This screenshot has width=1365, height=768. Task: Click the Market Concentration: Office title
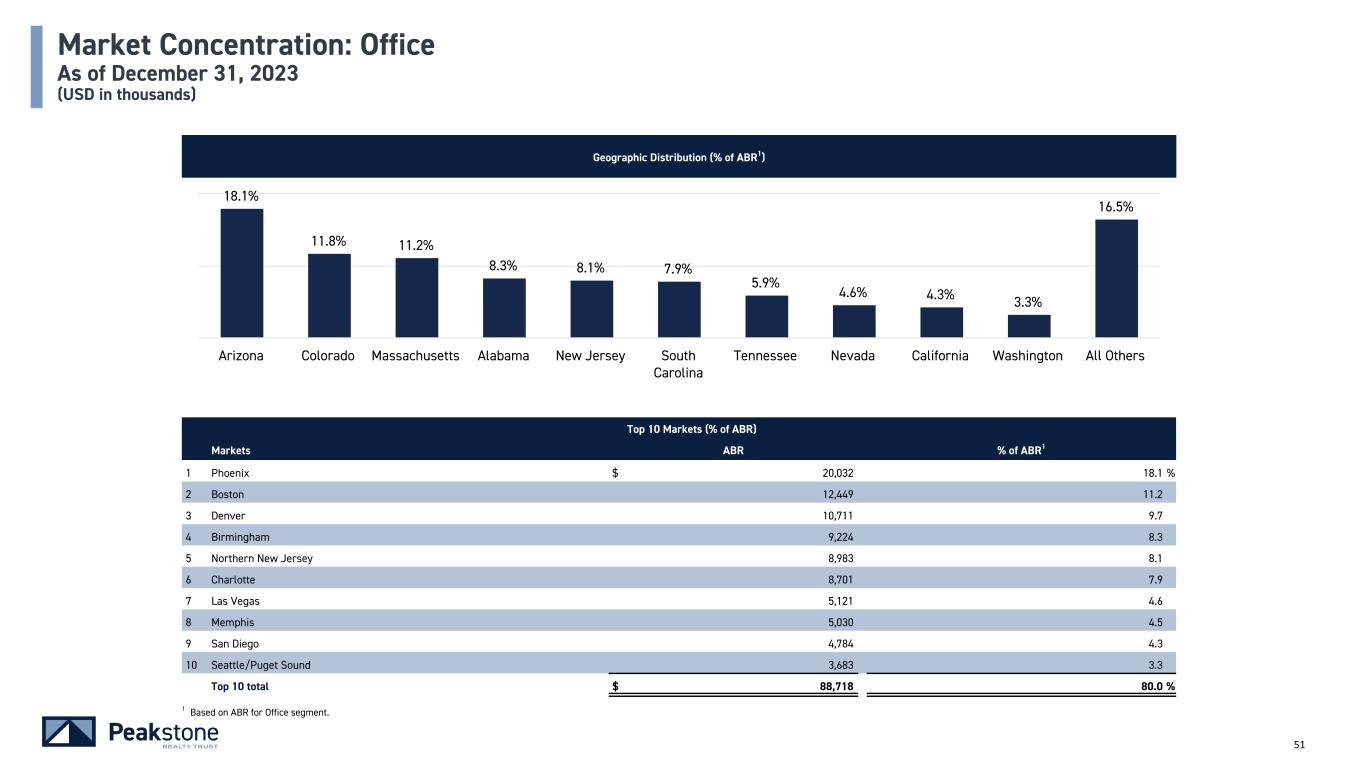246,45
